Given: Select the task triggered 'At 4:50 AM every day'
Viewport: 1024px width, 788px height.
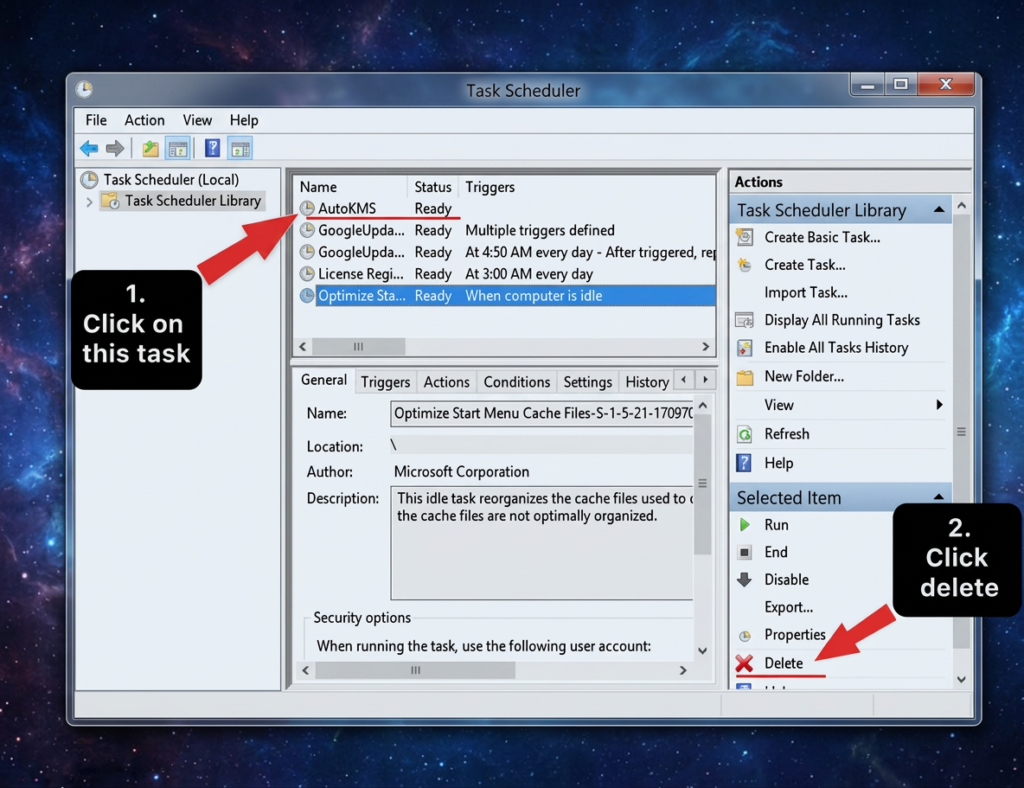Looking at the screenshot, I should [x=507, y=252].
